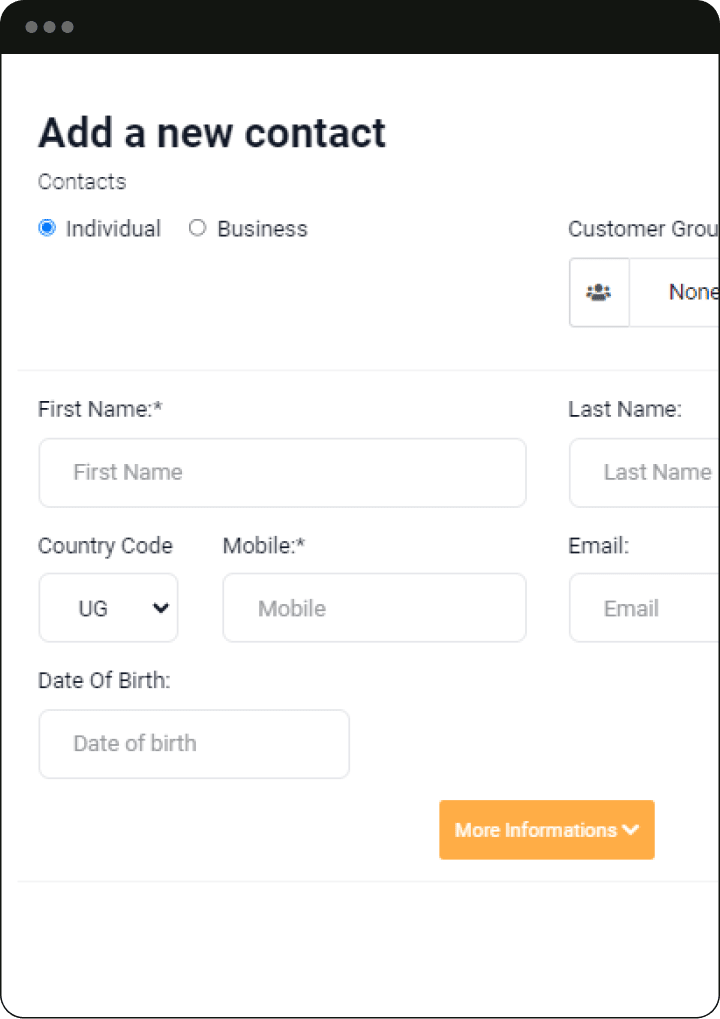Open the Country Code UG dropdown

tap(108, 608)
